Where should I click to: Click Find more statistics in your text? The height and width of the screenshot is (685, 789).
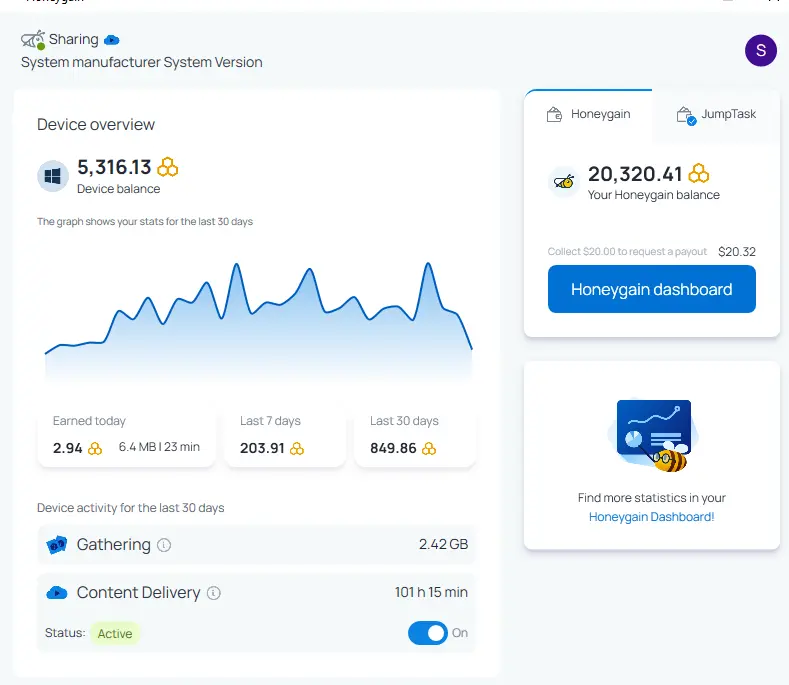tap(652, 498)
